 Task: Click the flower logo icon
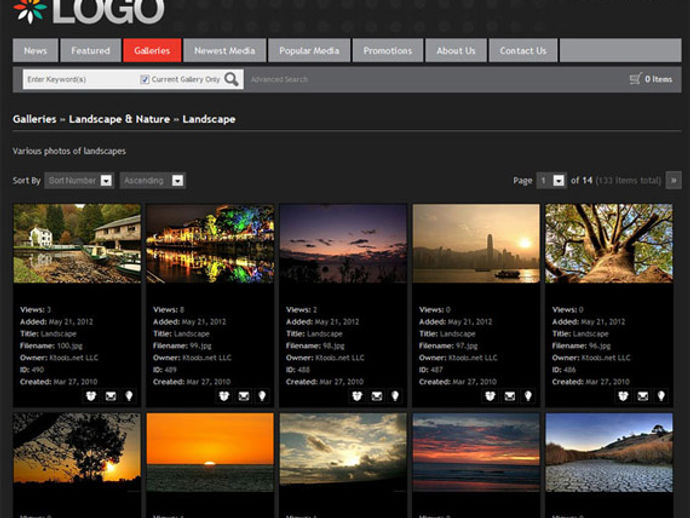pyautogui.click(x=30, y=10)
